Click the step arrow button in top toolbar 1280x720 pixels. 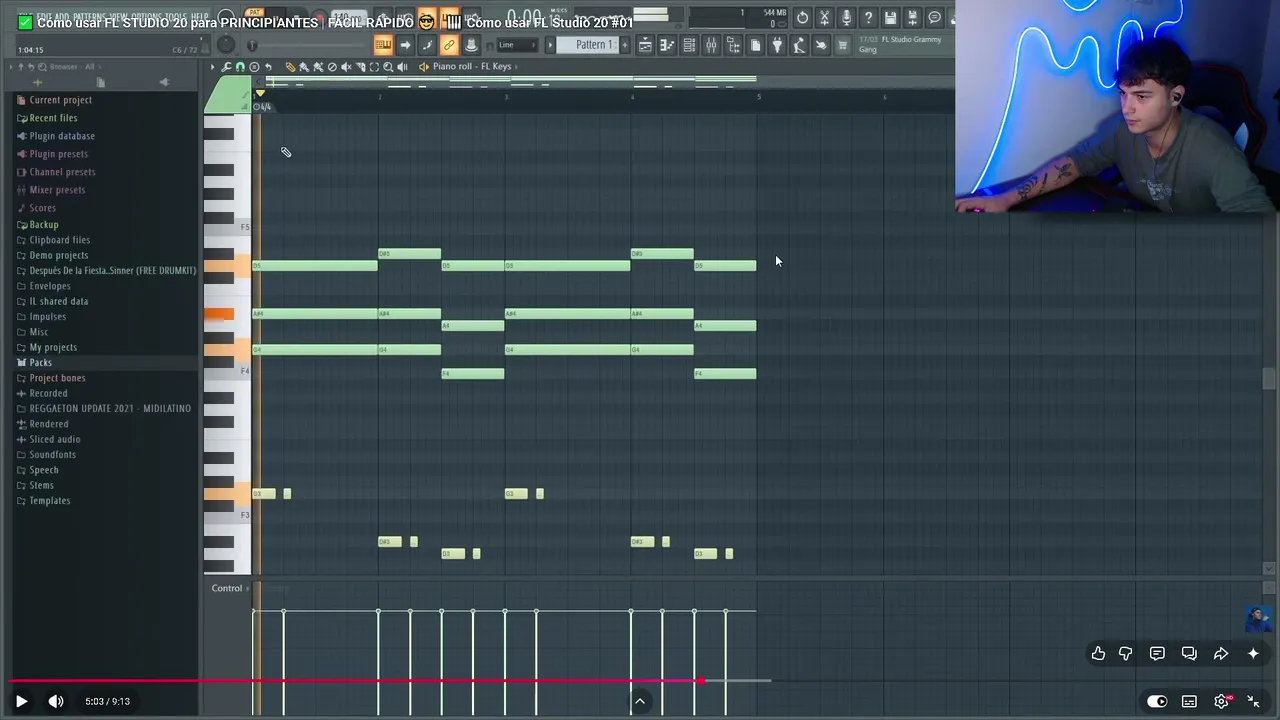[x=405, y=45]
